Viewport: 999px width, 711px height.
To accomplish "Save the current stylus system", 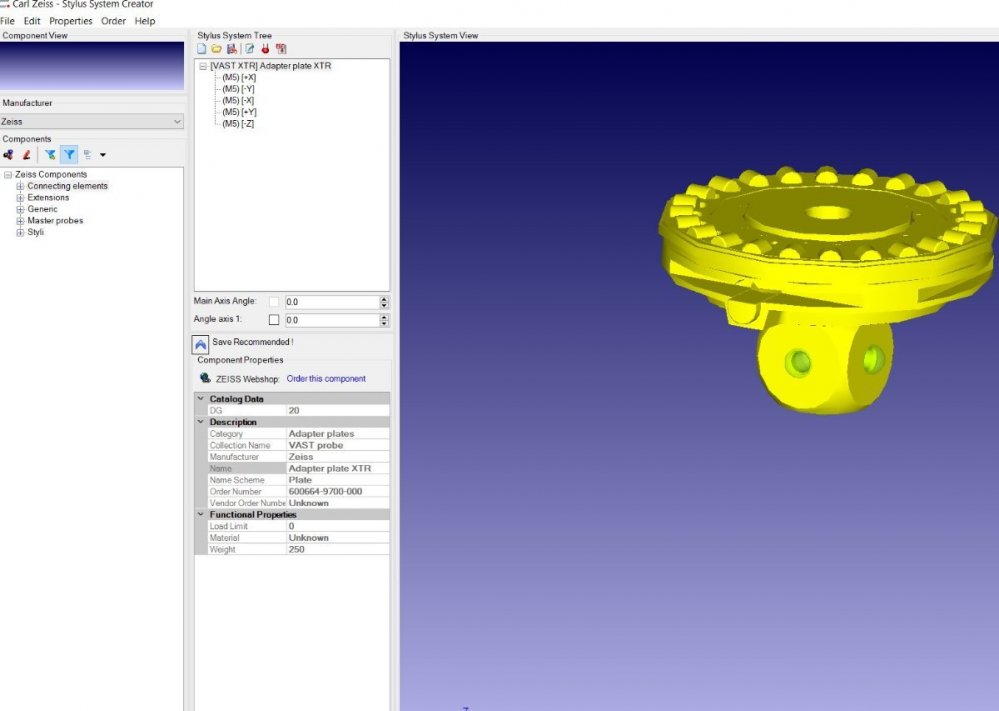I will tap(232, 48).
